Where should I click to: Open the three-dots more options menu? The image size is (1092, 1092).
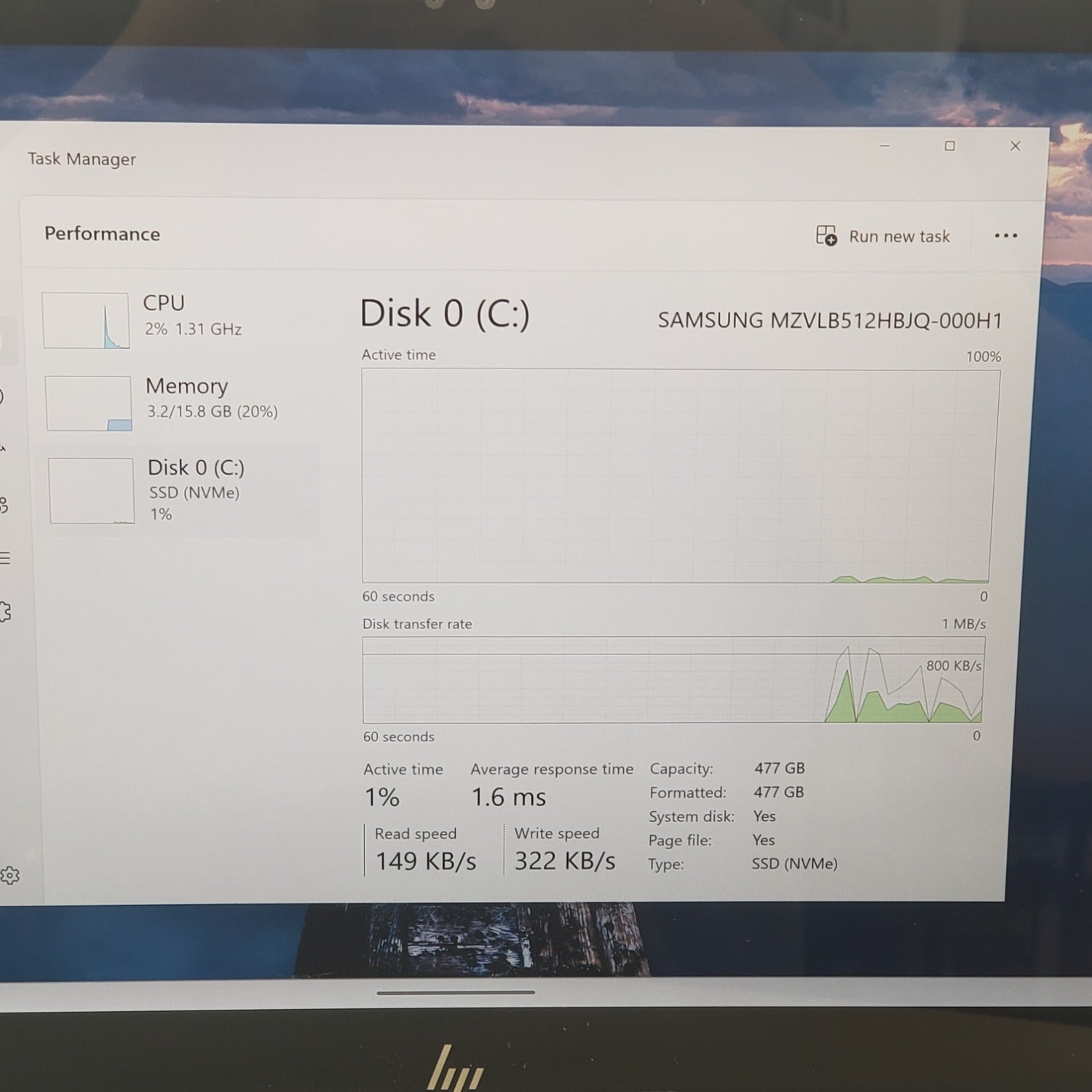[x=1005, y=236]
